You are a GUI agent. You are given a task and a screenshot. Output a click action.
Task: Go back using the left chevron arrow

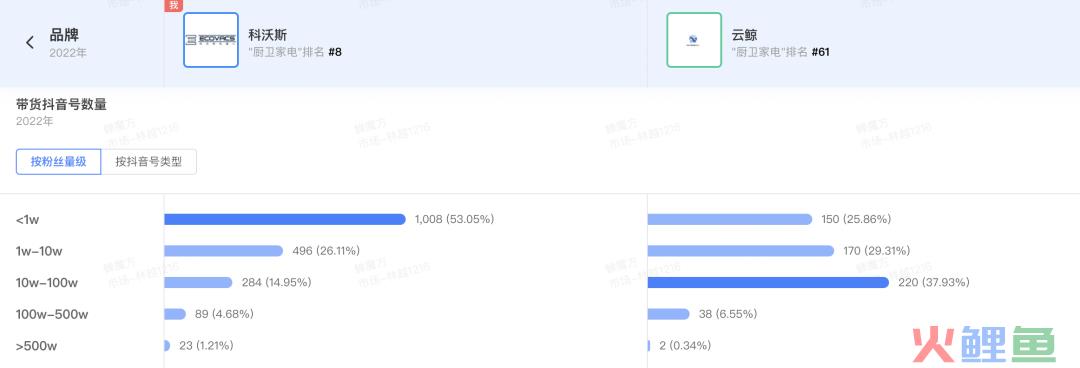click(x=30, y=43)
